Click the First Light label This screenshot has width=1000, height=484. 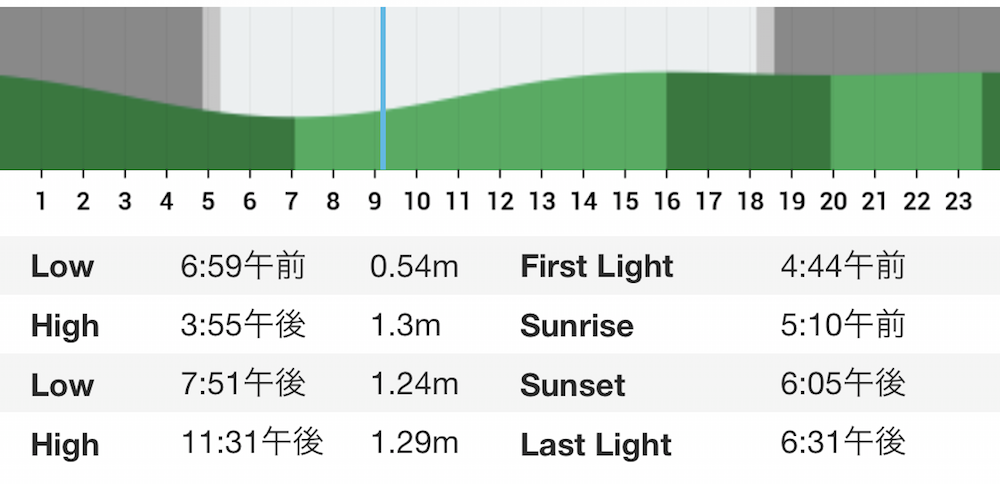coord(597,267)
